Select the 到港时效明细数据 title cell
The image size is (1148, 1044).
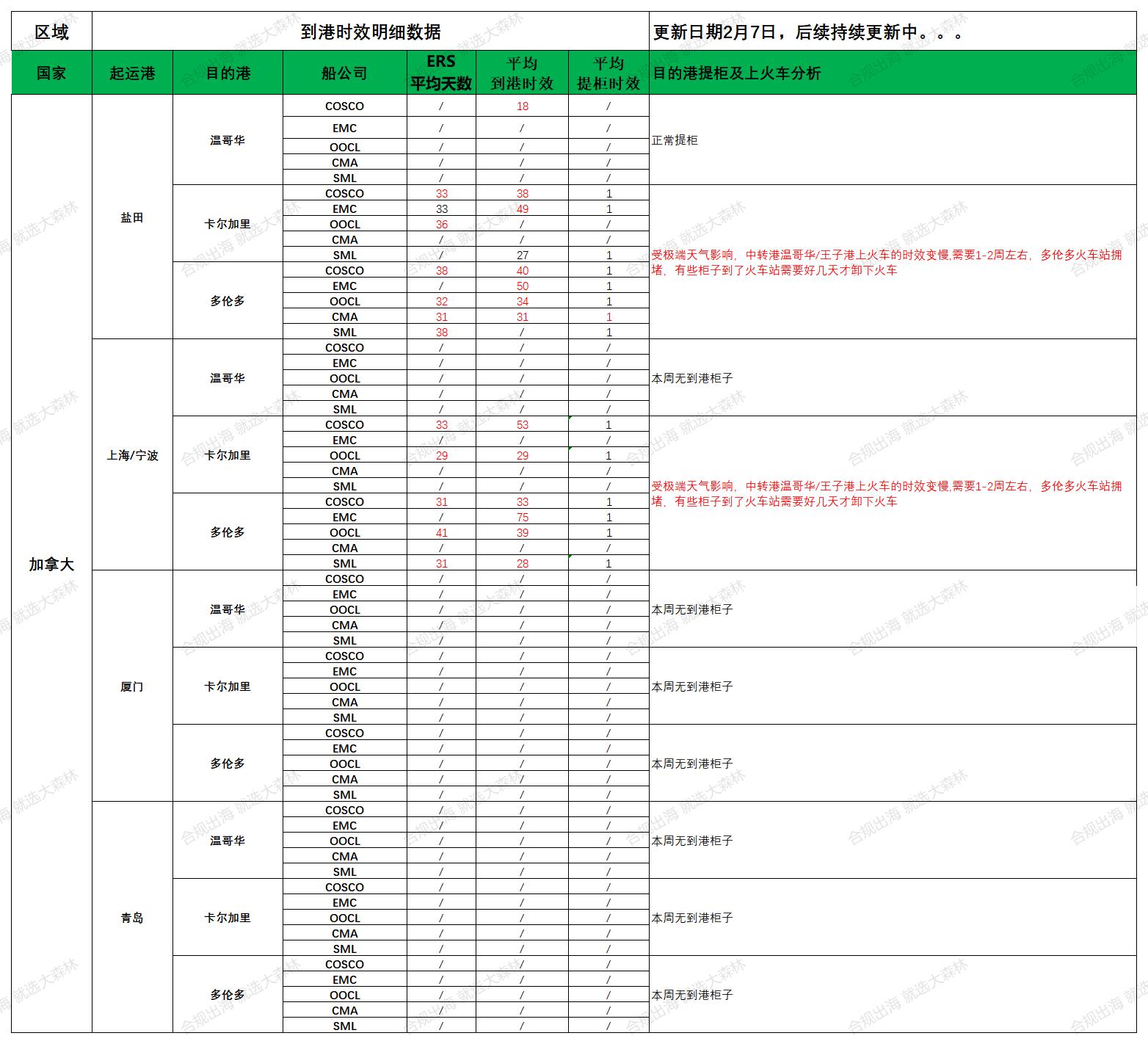[x=370, y=32]
